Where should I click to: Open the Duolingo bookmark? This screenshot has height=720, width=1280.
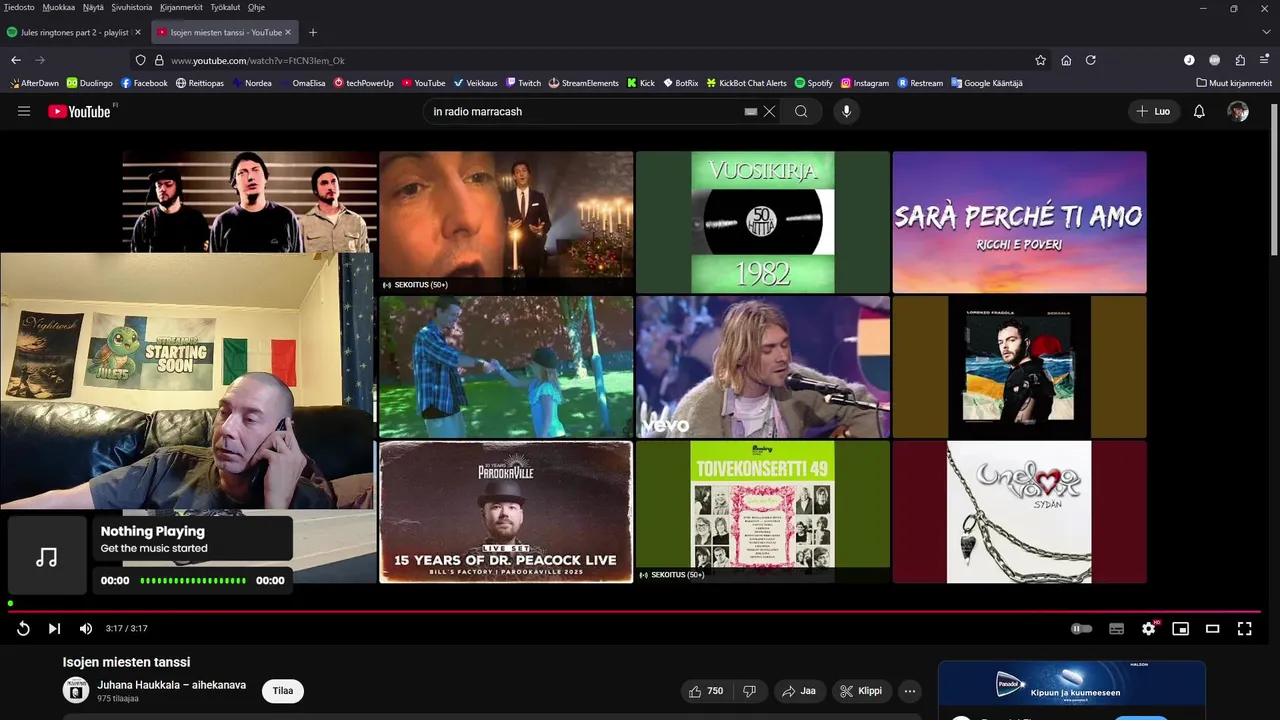89,83
